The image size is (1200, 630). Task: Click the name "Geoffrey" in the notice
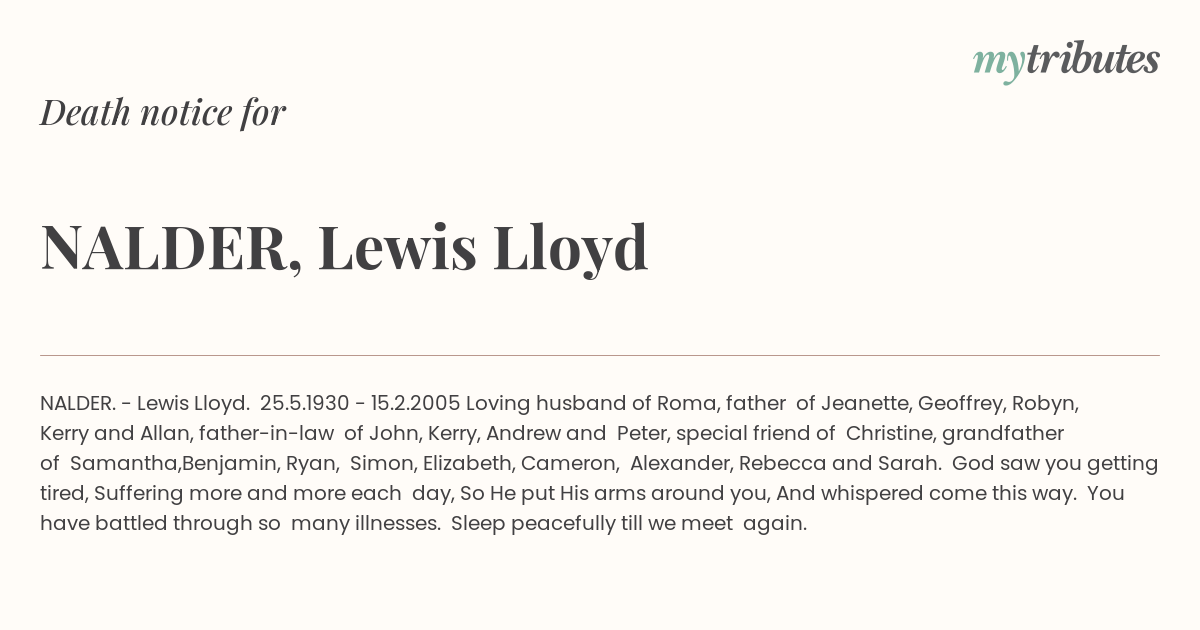click(959, 404)
